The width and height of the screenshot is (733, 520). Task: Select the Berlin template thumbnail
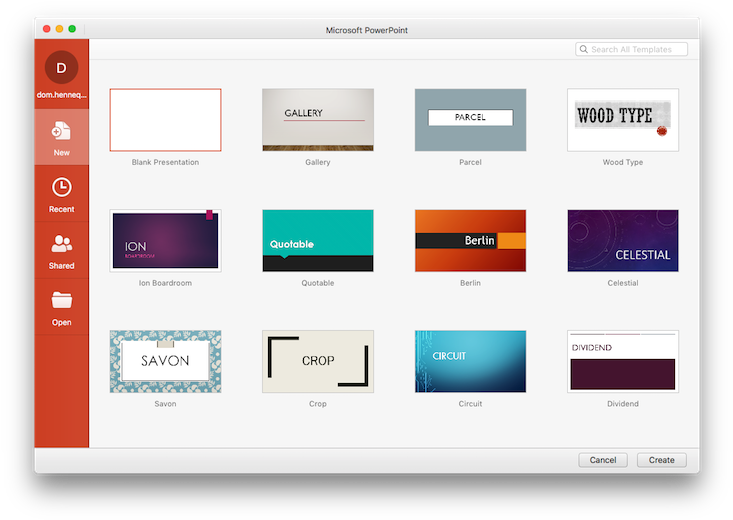click(470, 241)
